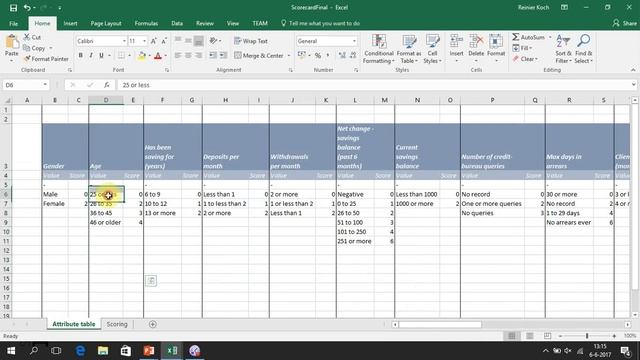Open the Font dialog launcher
Viewport: 640px width, 360px height.
tap(167, 70)
